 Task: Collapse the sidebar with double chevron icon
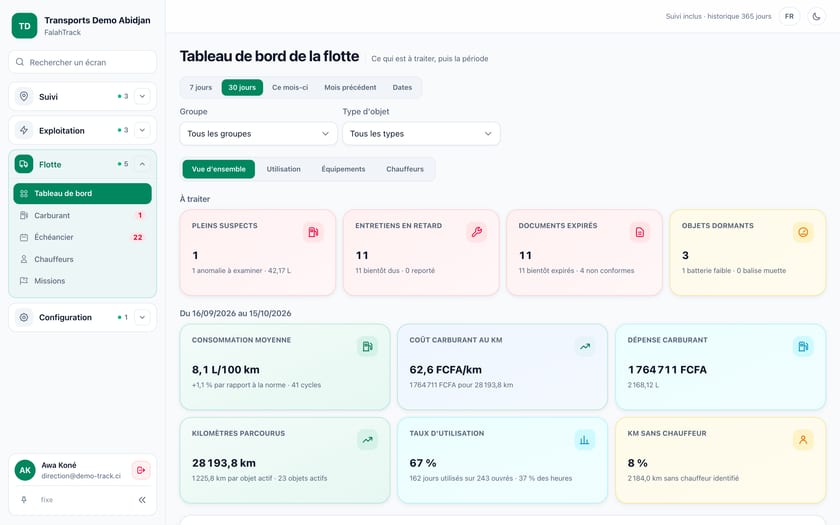click(x=142, y=500)
